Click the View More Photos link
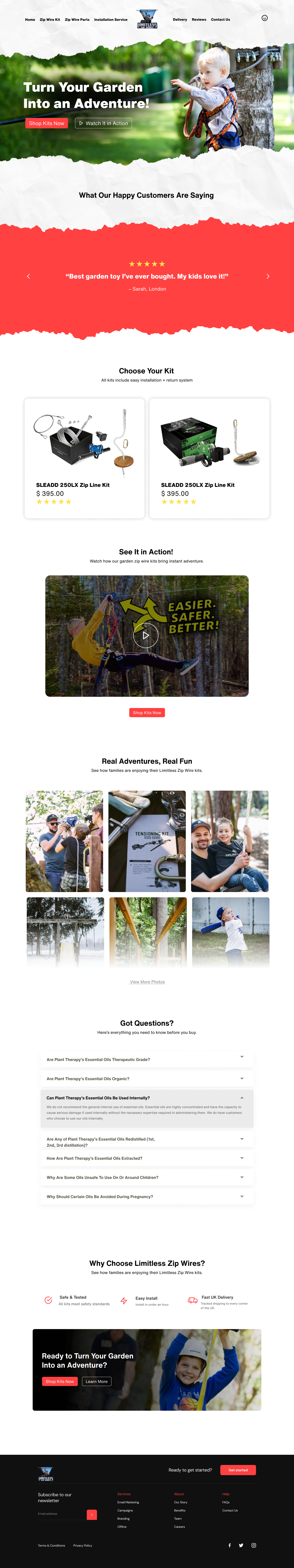294x1568 pixels. (147, 982)
